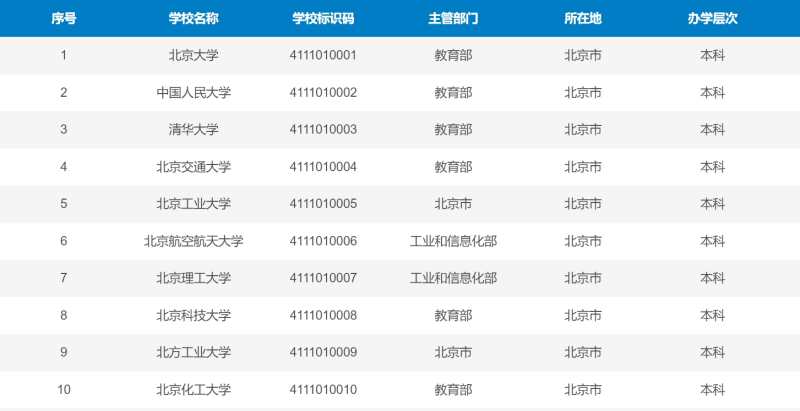Click the 学校名称 column header
This screenshot has height=411, width=800.
tap(194, 18)
